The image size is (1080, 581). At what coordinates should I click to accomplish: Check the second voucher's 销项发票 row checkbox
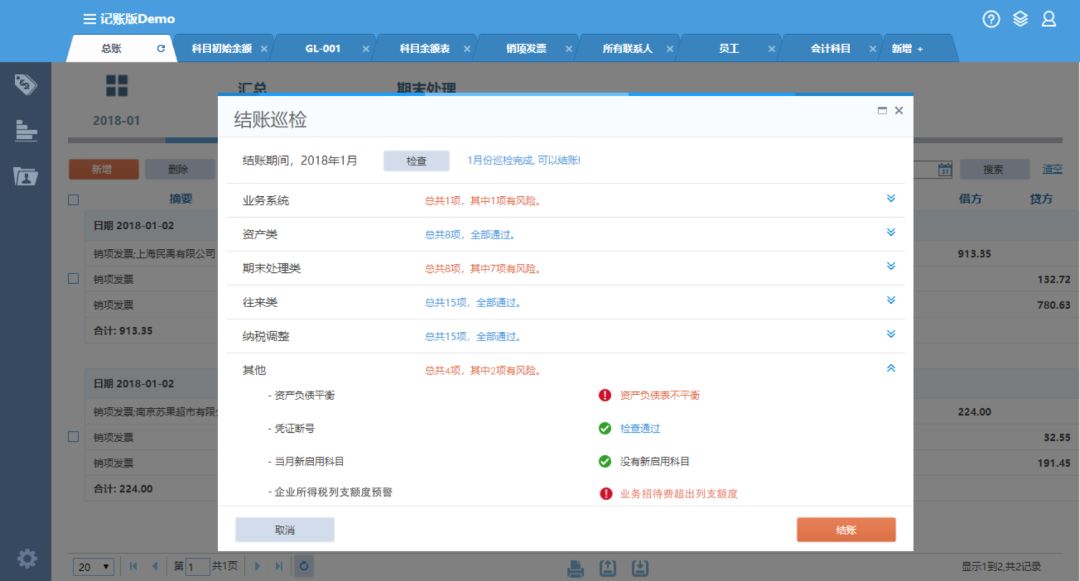74,437
